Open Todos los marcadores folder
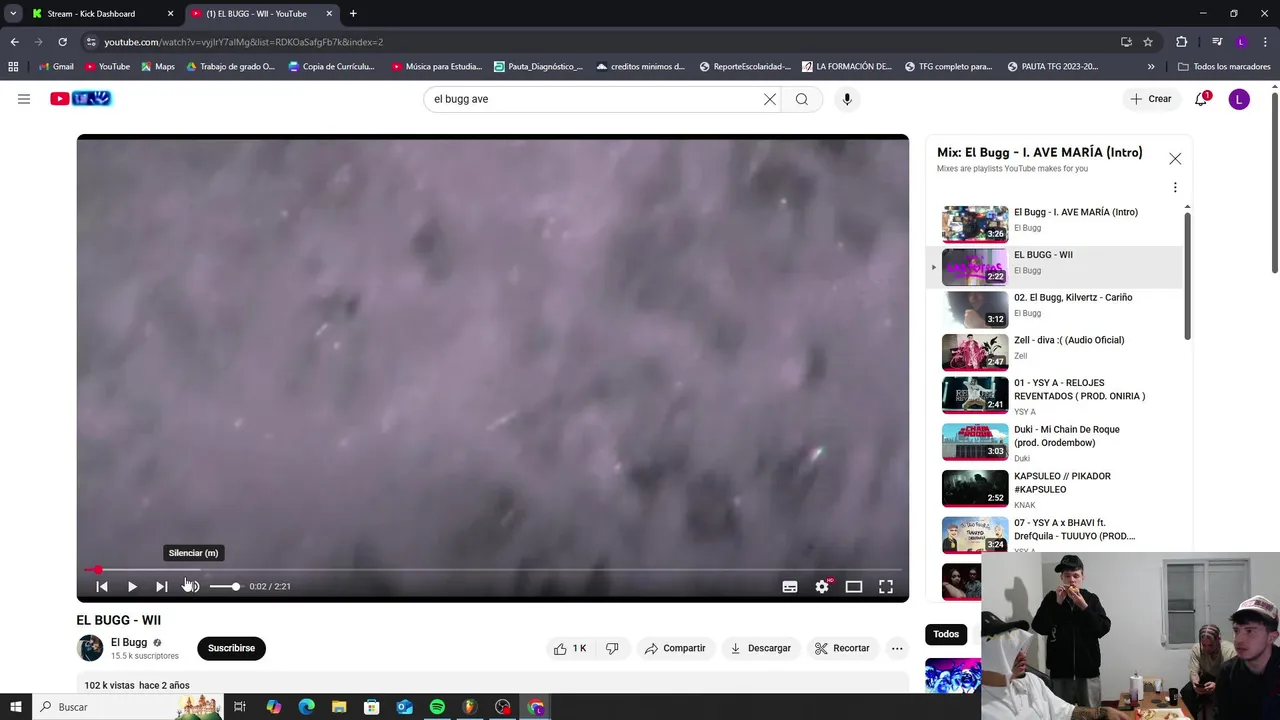Image resolution: width=1280 pixels, height=720 pixels. [x=1224, y=67]
